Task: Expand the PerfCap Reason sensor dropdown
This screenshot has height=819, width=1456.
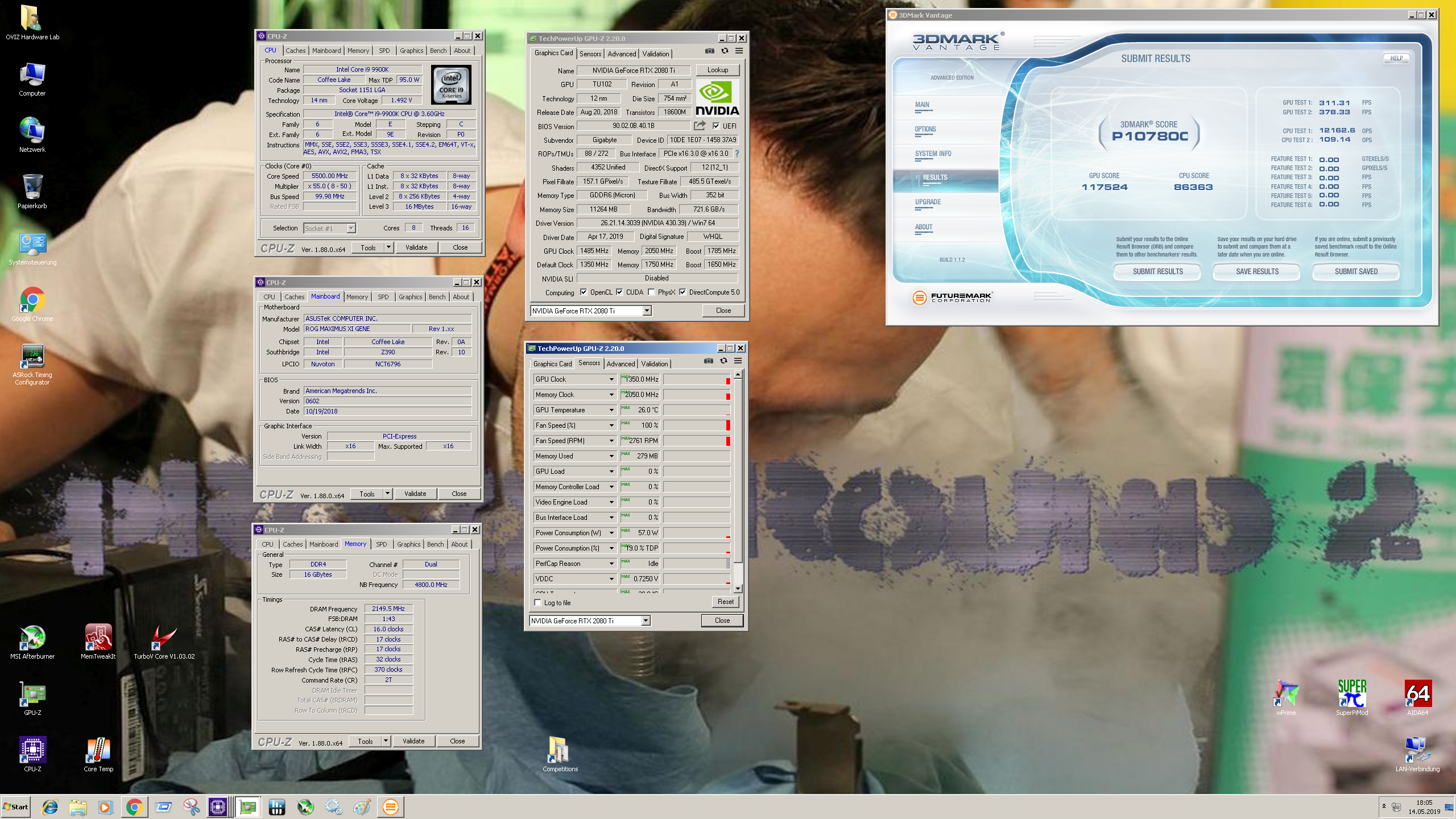Action: (611, 564)
